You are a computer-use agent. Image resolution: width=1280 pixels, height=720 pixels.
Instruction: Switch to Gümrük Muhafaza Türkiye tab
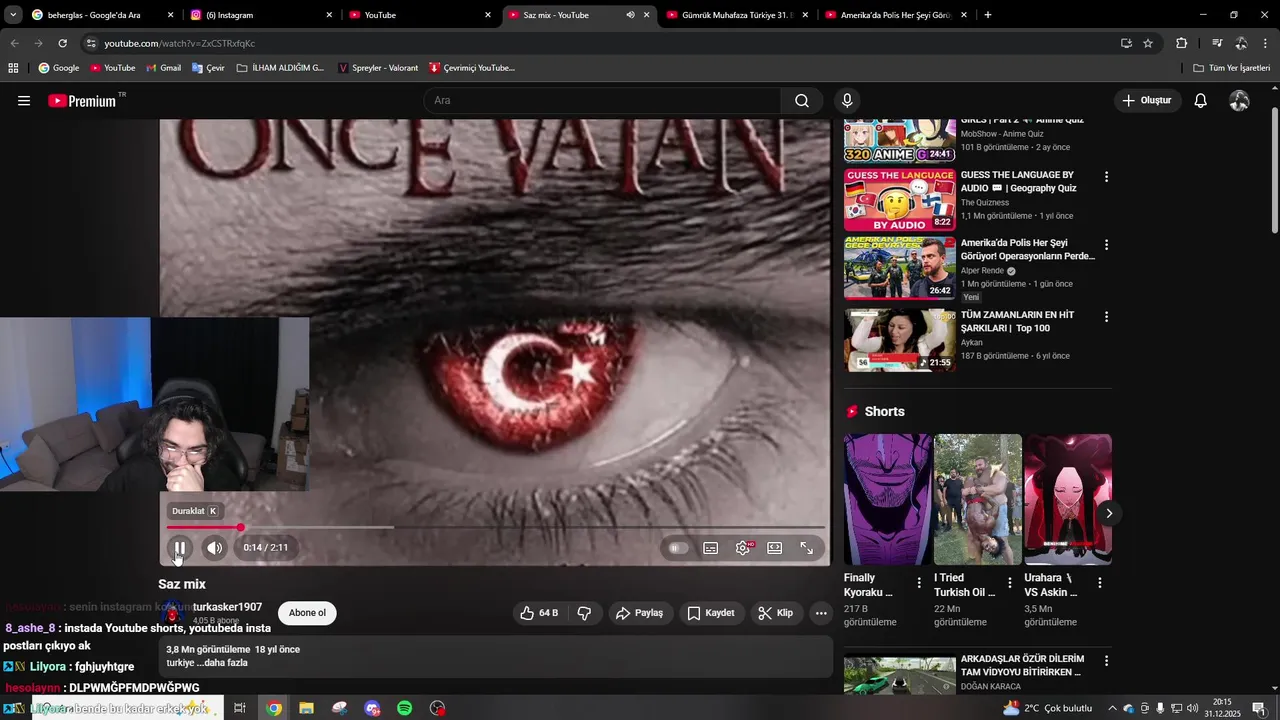[737, 15]
